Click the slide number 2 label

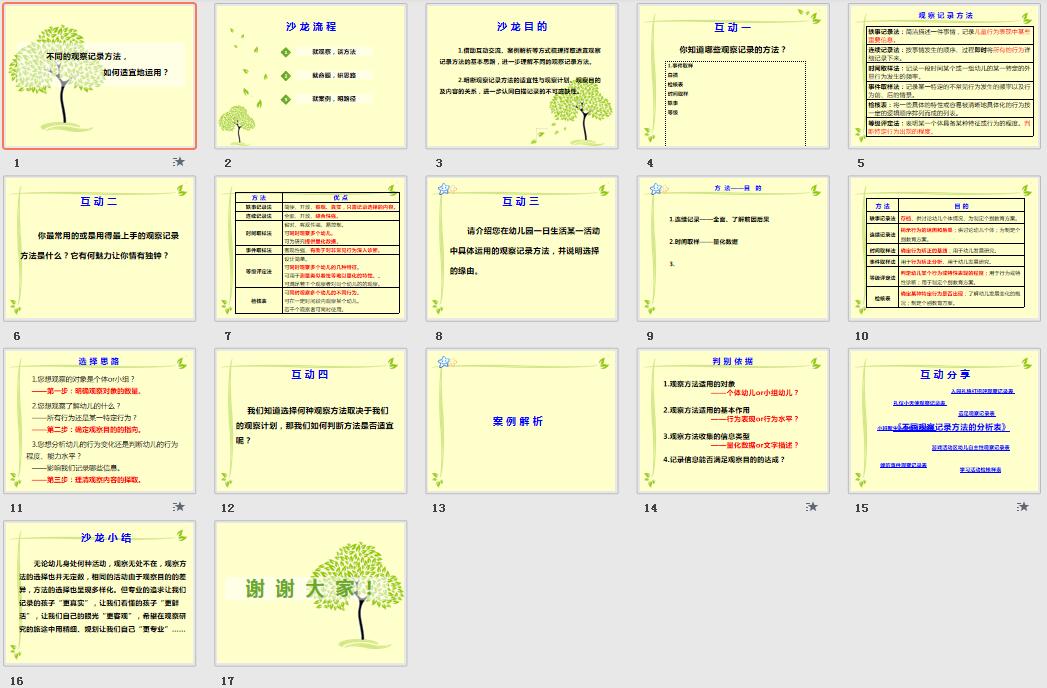click(228, 163)
